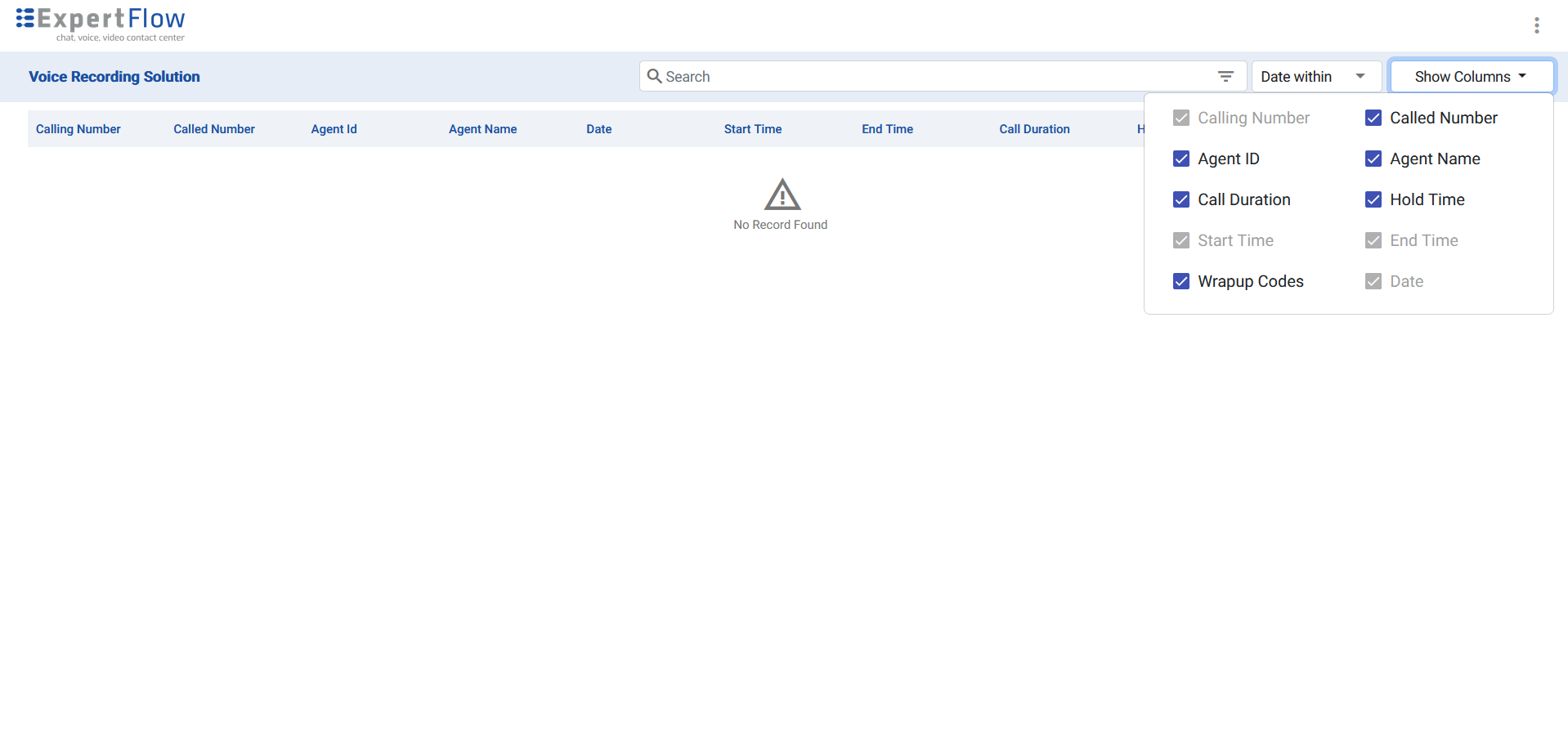The height and width of the screenshot is (747, 1568).
Task: Uncheck Wrapup Codes column
Action: (1181, 281)
